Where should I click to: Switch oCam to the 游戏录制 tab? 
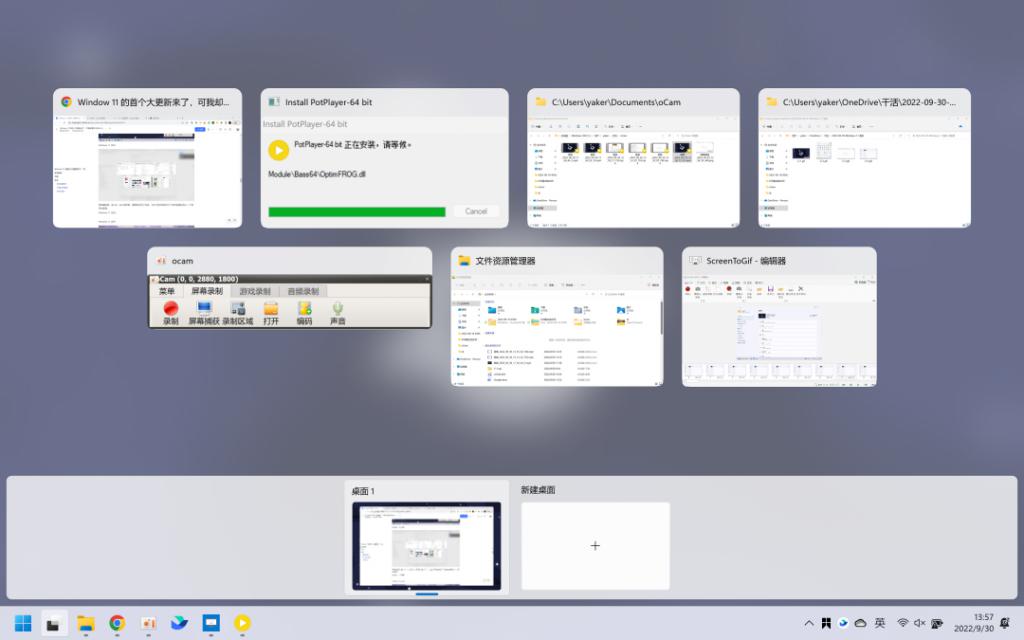tap(254, 290)
